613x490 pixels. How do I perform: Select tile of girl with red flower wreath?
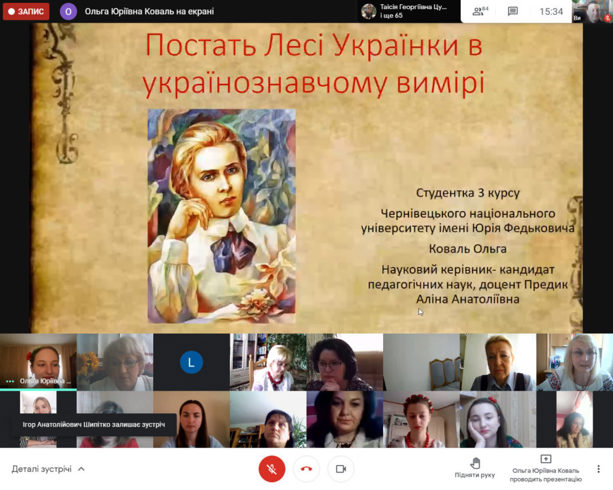(x=421, y=419)
